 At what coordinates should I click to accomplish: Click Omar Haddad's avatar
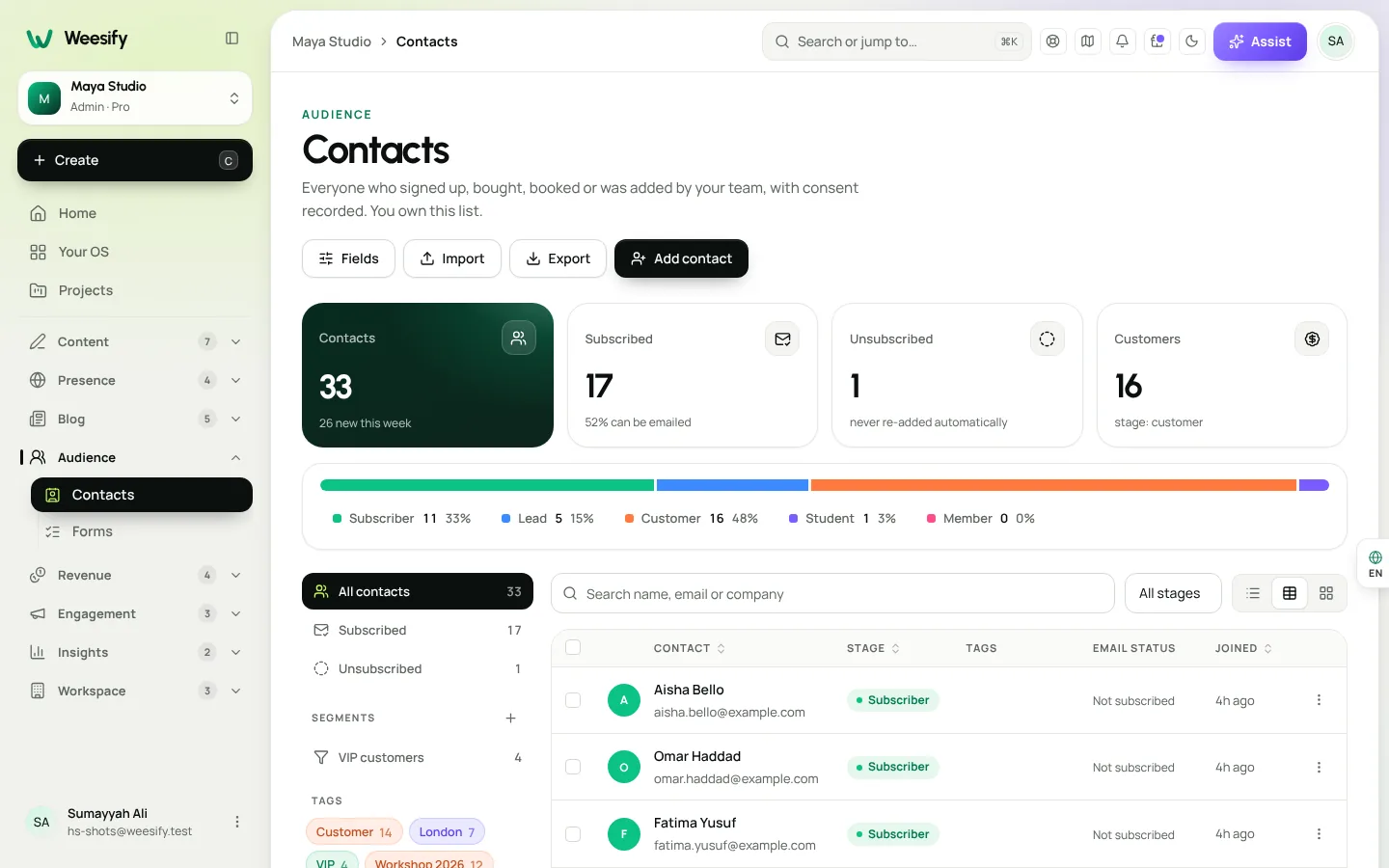[624, 767]
